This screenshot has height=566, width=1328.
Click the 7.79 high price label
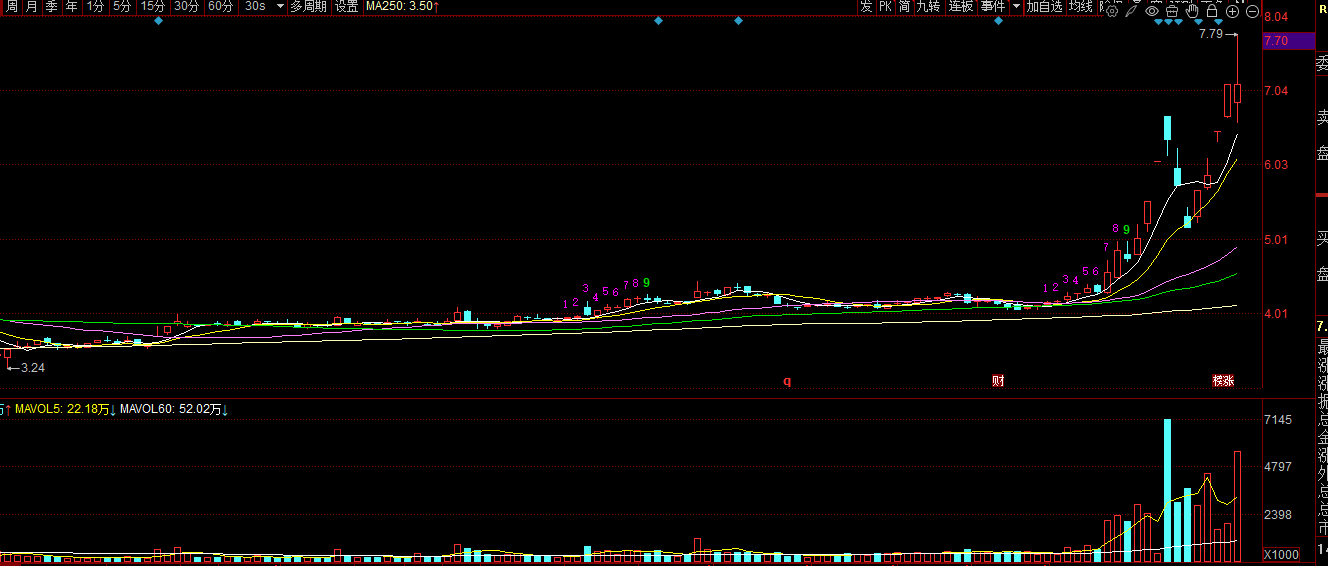pos(1211,34)
